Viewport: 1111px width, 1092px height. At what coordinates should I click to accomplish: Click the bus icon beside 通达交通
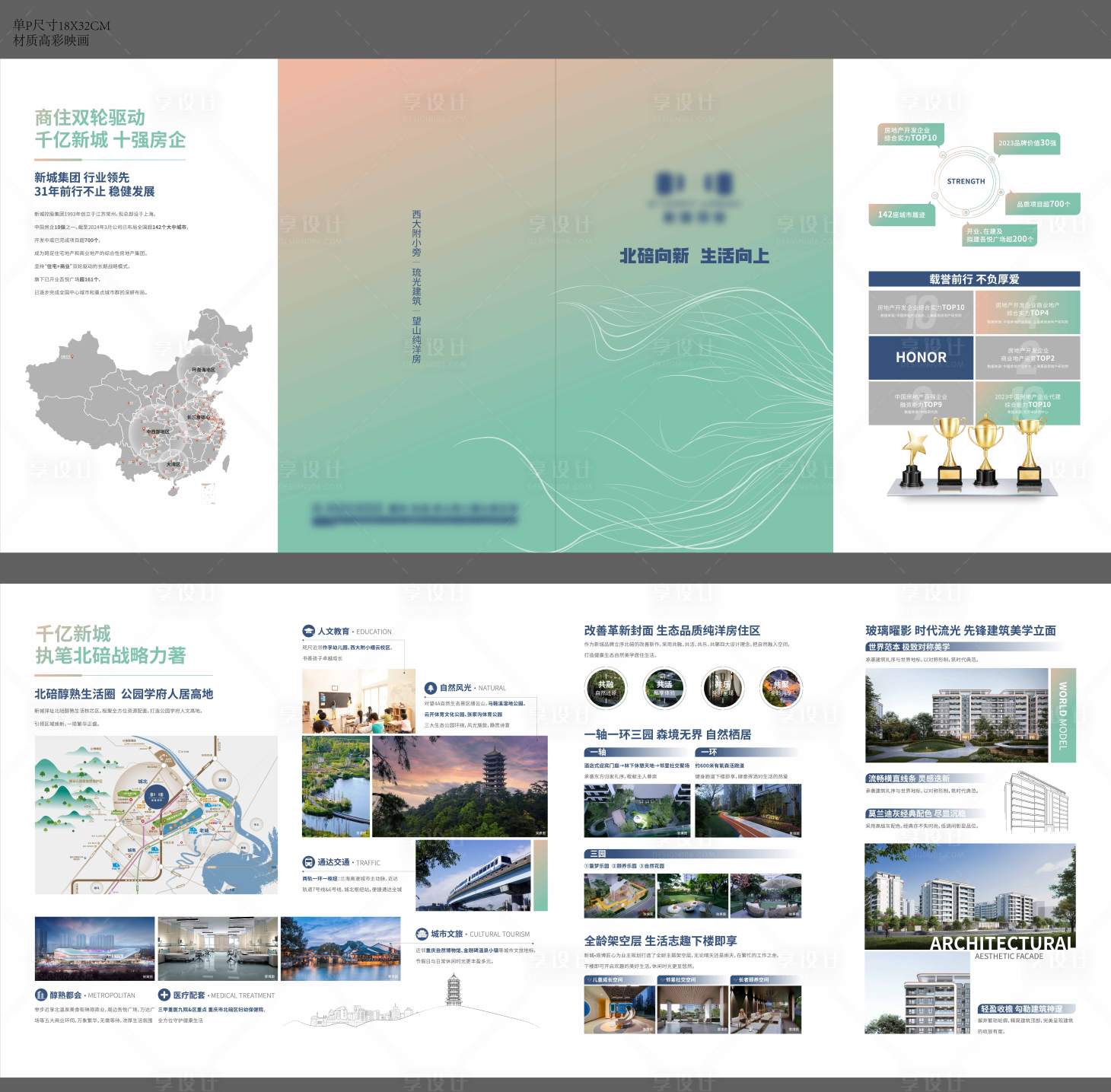(x=308, y=862)
